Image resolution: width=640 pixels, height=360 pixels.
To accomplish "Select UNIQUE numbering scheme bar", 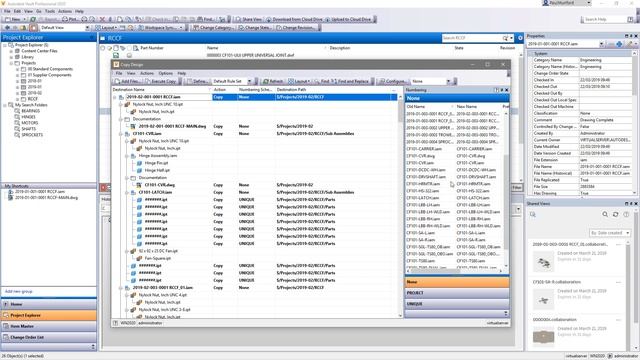I will coord(457,304).
